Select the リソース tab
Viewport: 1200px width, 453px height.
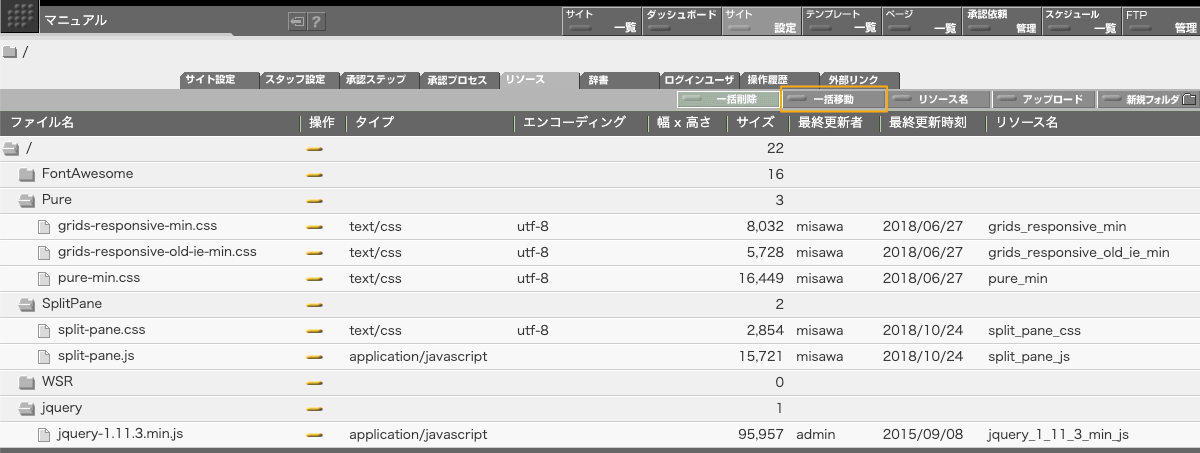[539, 79]
